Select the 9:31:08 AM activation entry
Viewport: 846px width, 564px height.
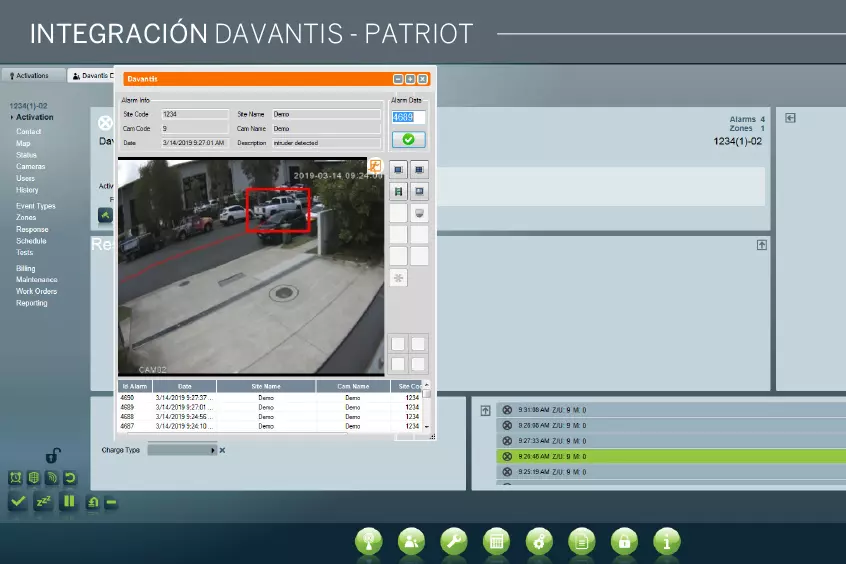point(671,410)
